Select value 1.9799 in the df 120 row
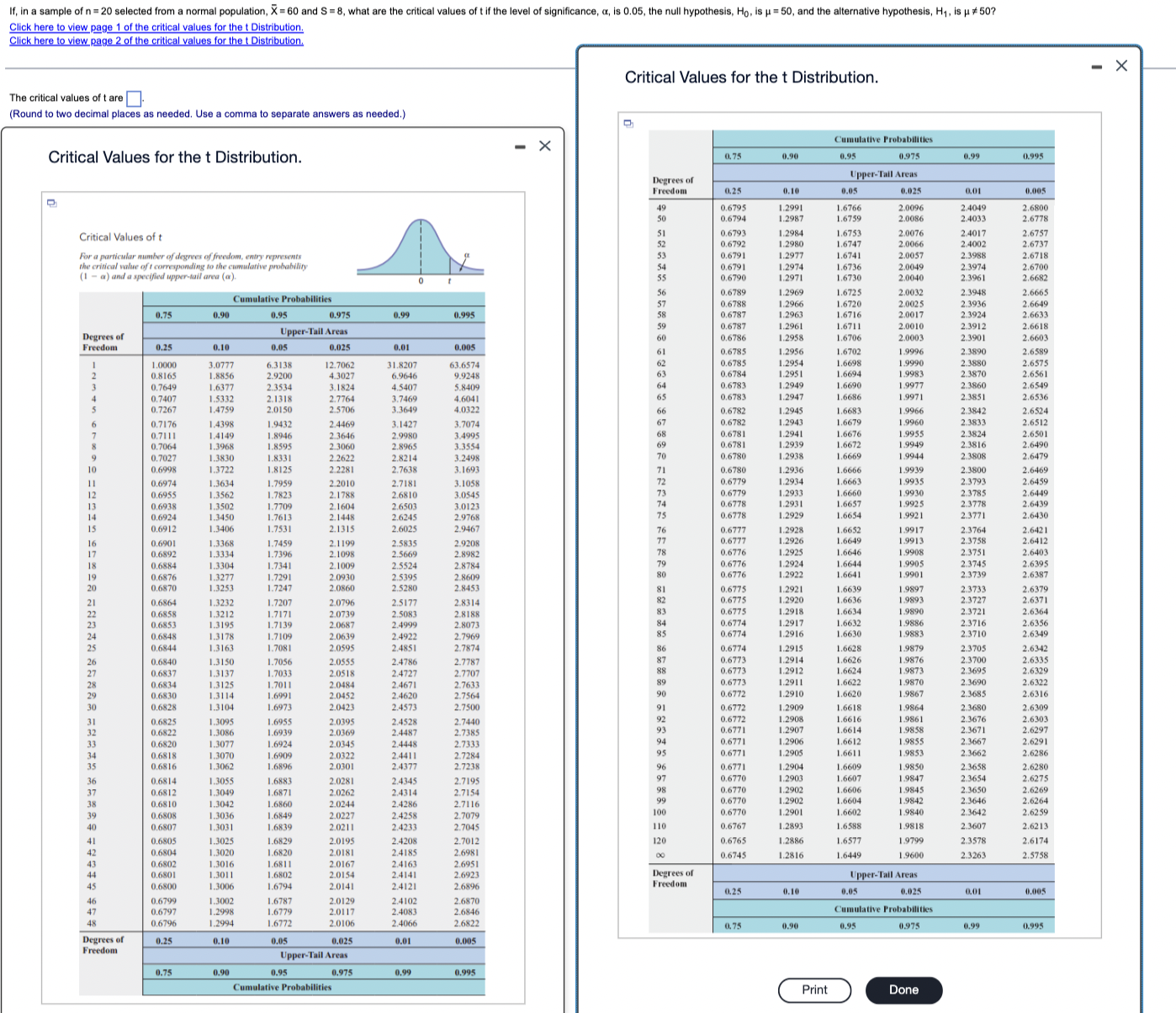Image resolution: width=1176 pixels, height=1013 pixels. tap(911, 841)
